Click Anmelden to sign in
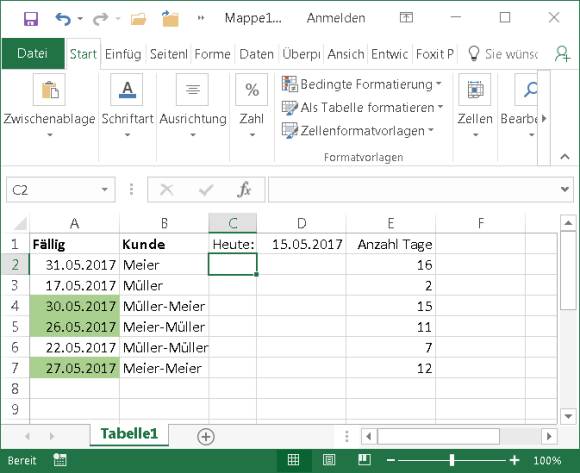 (x=336, y=18)
